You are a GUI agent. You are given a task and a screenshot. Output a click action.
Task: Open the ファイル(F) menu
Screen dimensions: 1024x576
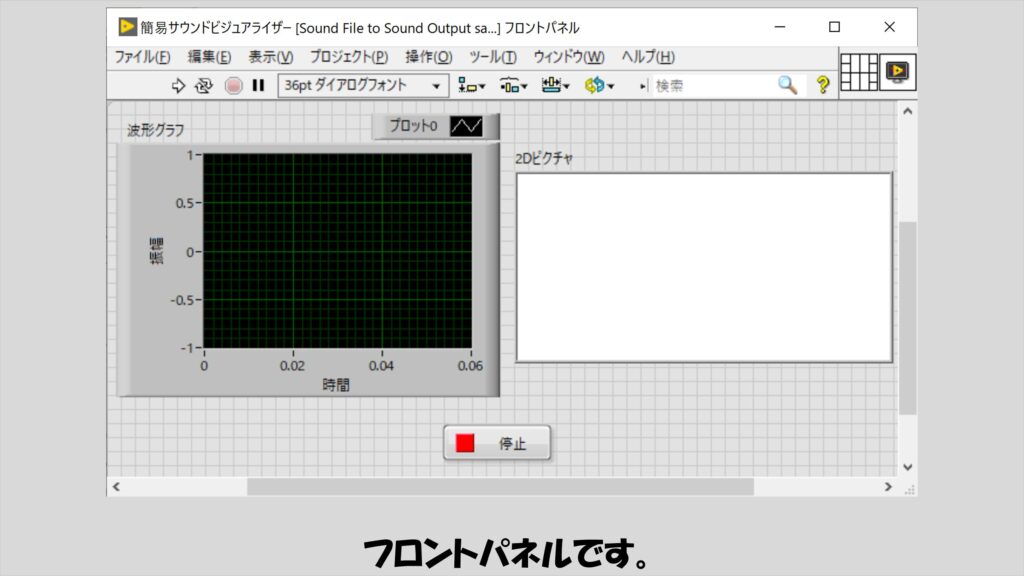coord(142,57)
